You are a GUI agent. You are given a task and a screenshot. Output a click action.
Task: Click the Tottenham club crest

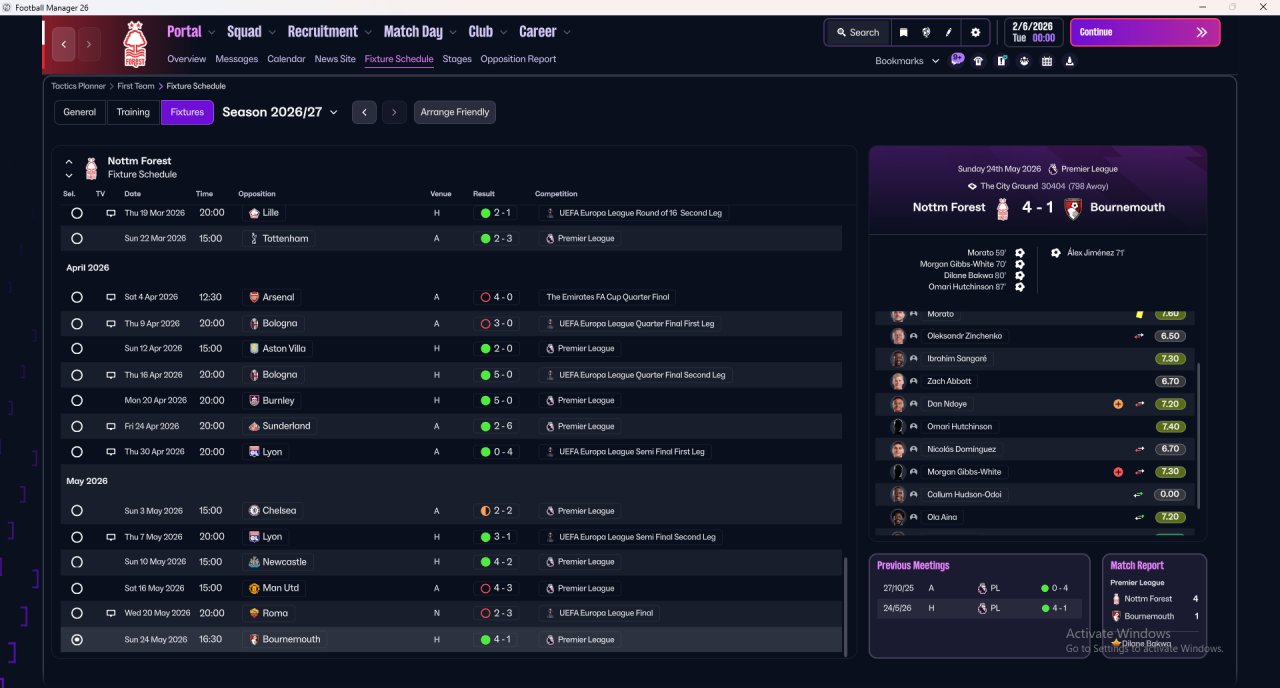pos(254,239)
